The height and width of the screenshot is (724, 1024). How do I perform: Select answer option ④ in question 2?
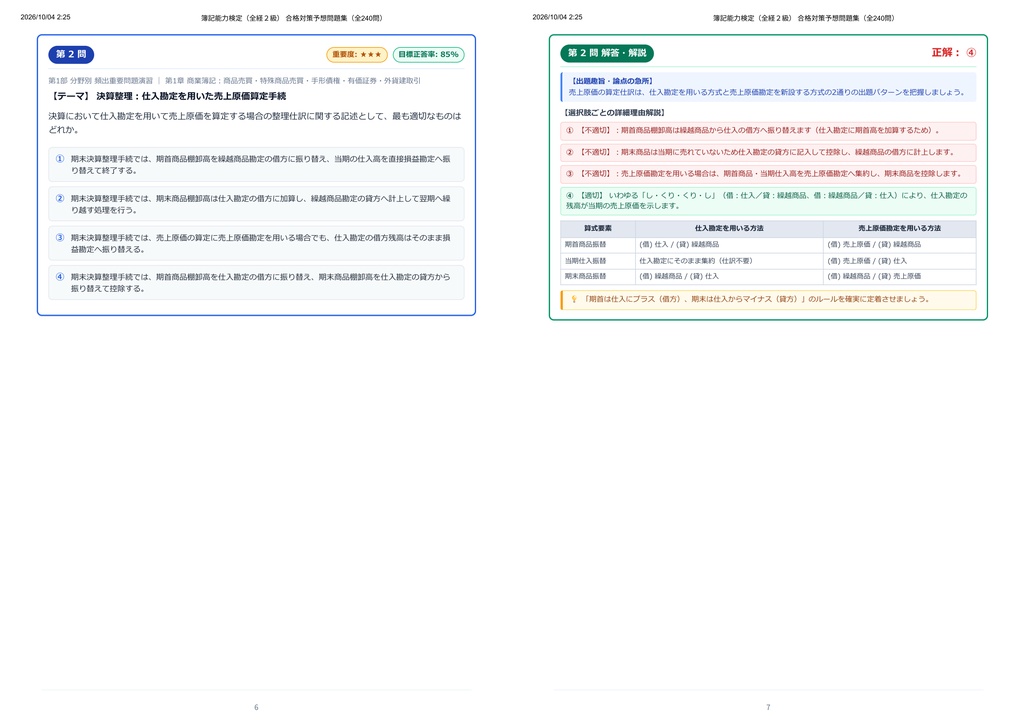(x=256, y=282)
